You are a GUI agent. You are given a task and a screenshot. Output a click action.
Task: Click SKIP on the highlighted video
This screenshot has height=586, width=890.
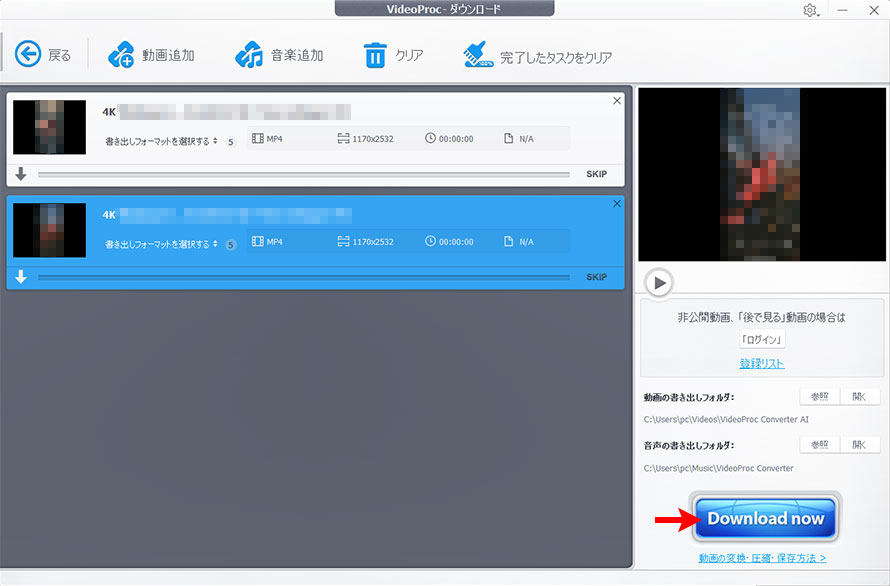597,277
